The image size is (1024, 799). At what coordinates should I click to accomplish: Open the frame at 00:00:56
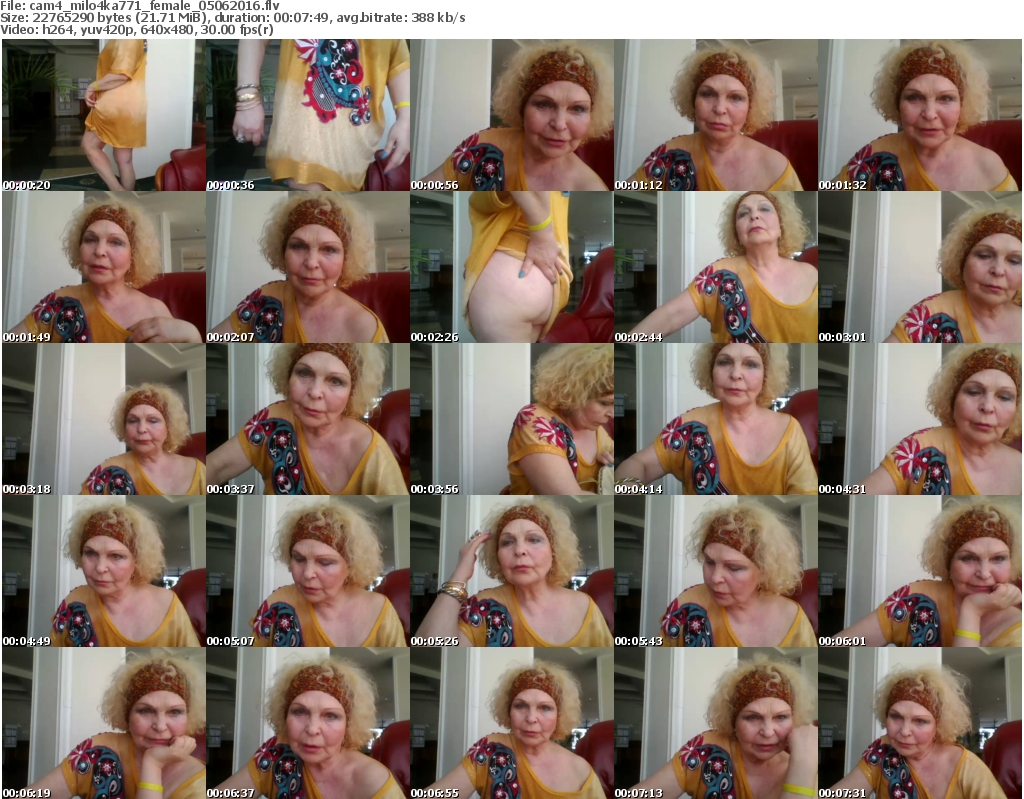[x=512, y=115]
